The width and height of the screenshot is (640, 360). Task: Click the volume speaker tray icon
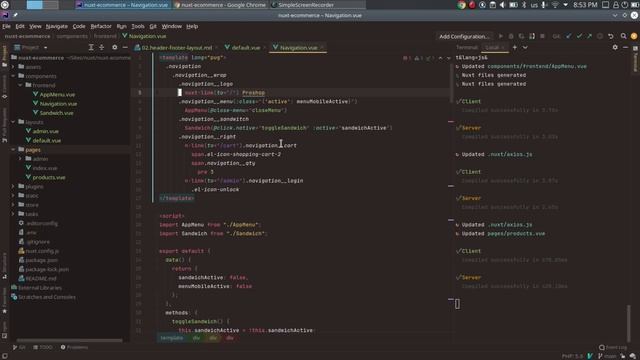[x=502, y=5]
